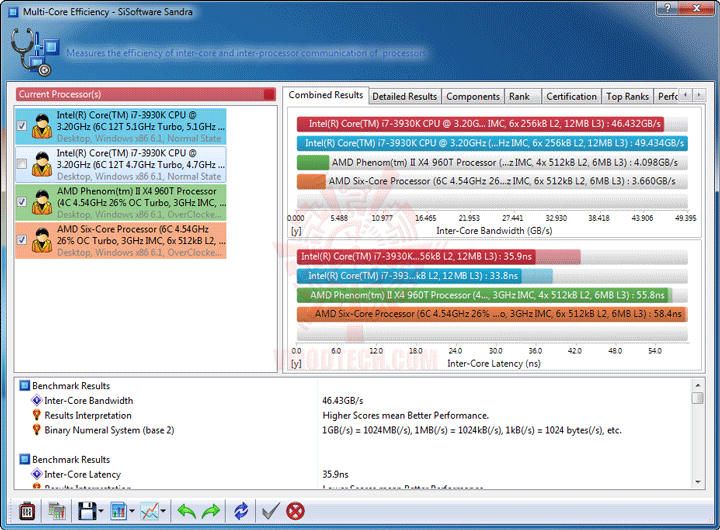This screenshot has width=720, height=530.
Task: Click the window icon in the title bar
Action: pyautogui.click(x=15, y=11)
